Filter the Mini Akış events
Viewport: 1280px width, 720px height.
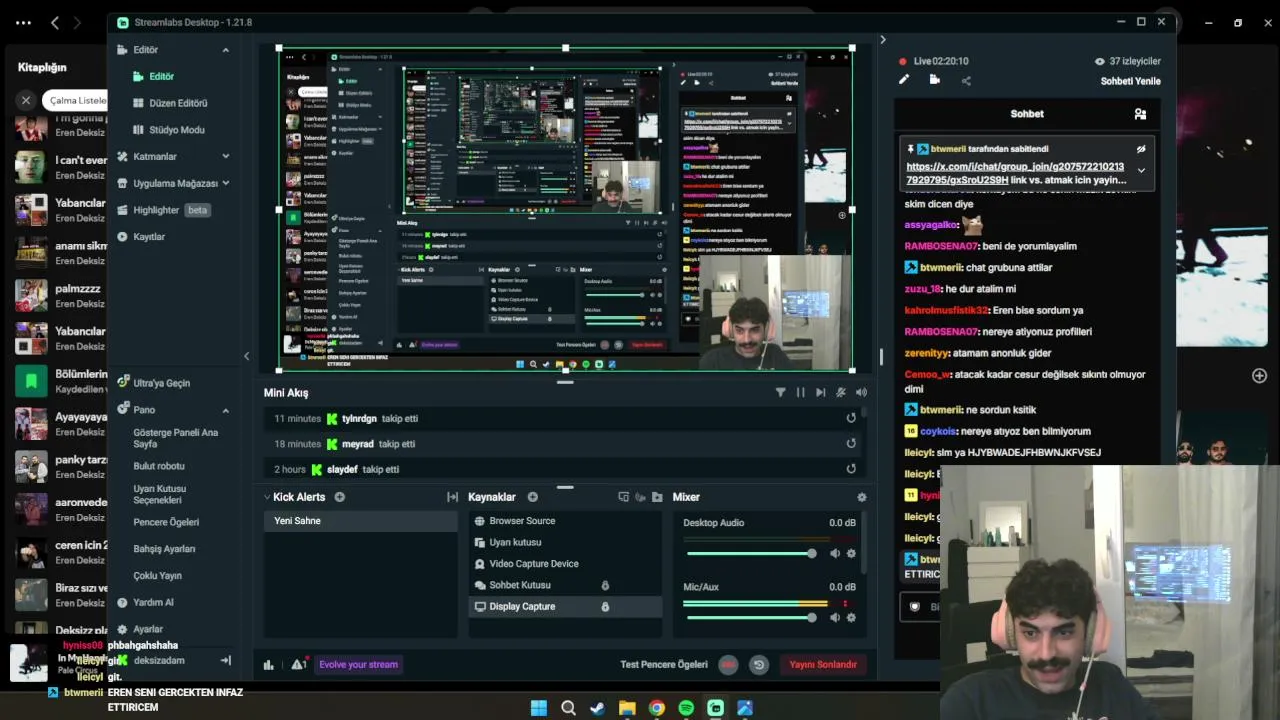coord(780,393)
